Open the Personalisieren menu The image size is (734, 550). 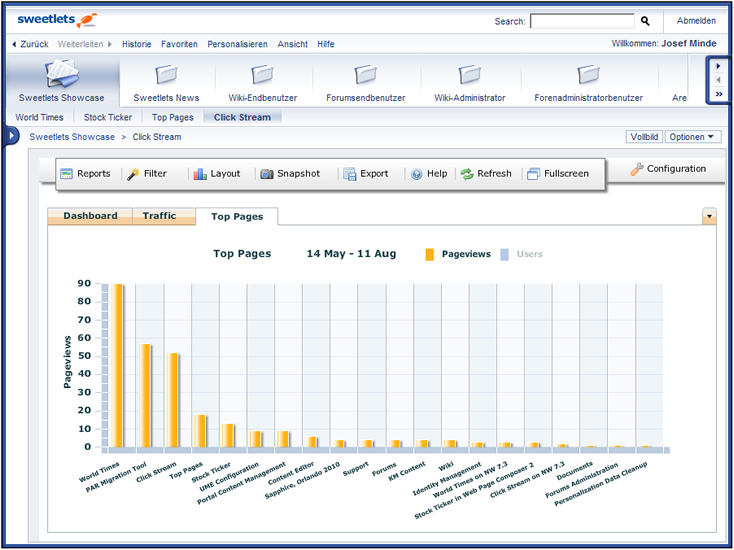tap(237, 44)
